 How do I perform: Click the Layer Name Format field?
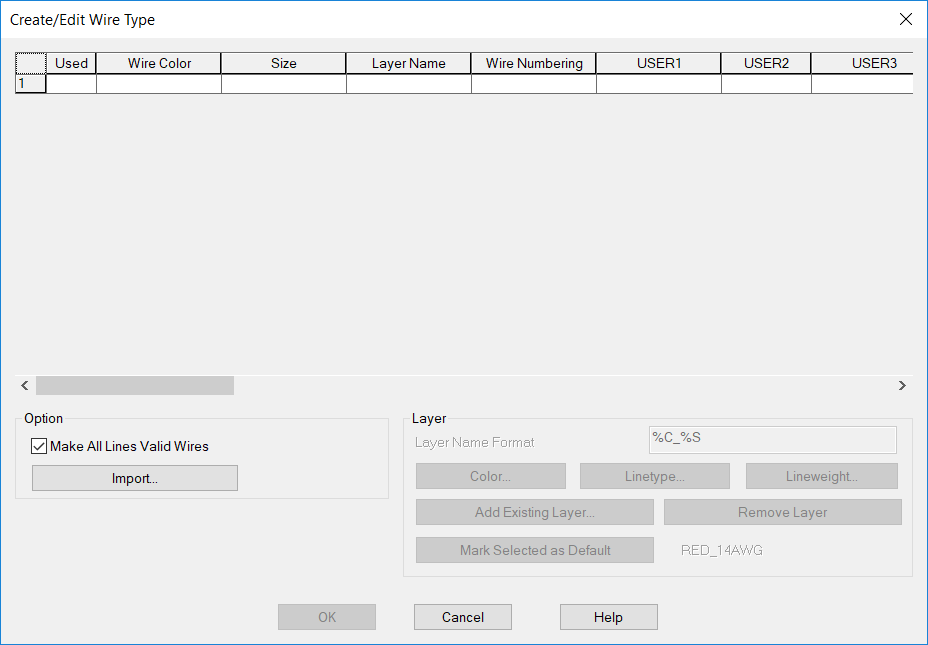(x=772, y=440)
